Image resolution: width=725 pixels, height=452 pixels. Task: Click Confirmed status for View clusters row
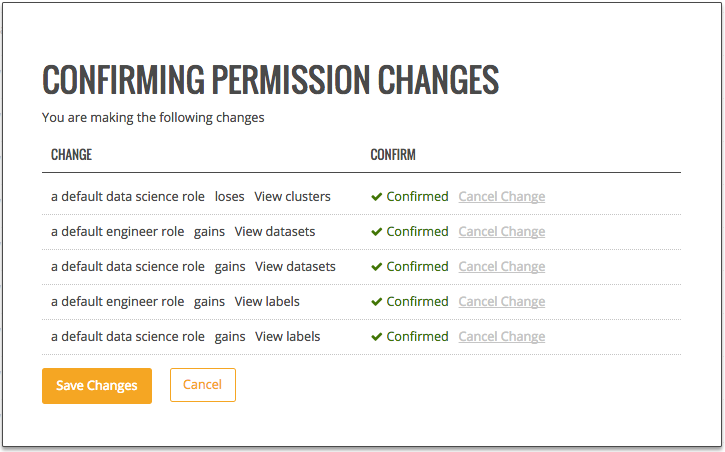point(417,197)
